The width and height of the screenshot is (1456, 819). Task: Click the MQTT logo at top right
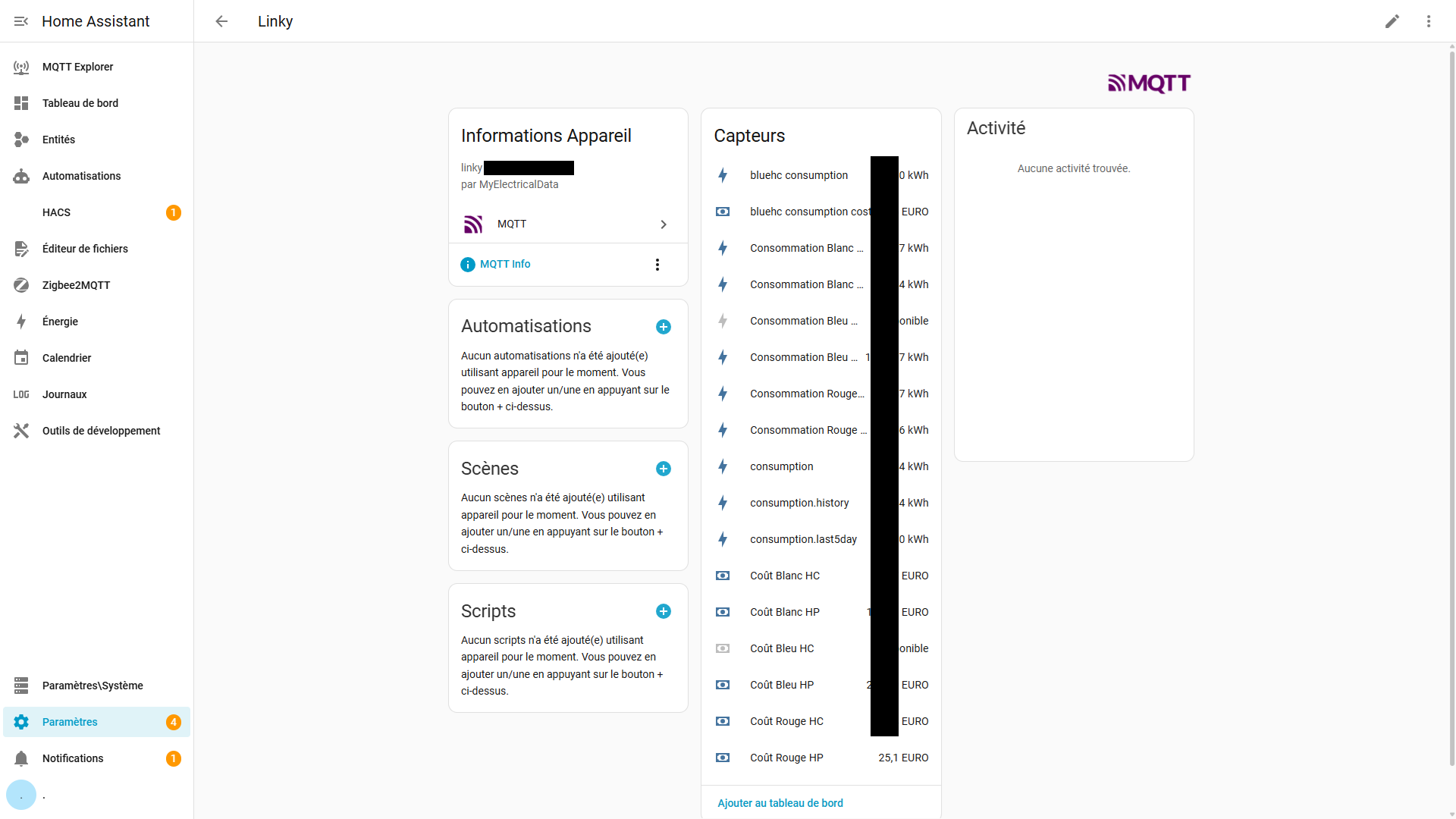1149,83
